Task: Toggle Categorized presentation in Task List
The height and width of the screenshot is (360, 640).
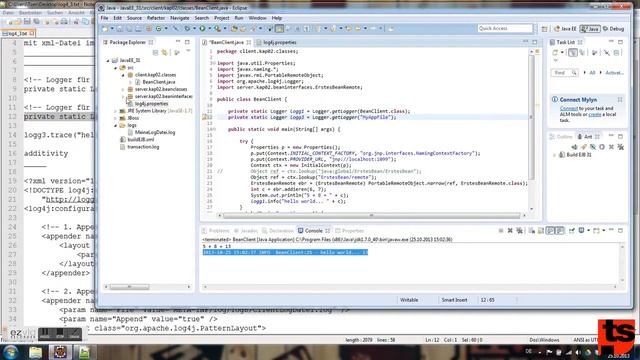Action: 573,52
